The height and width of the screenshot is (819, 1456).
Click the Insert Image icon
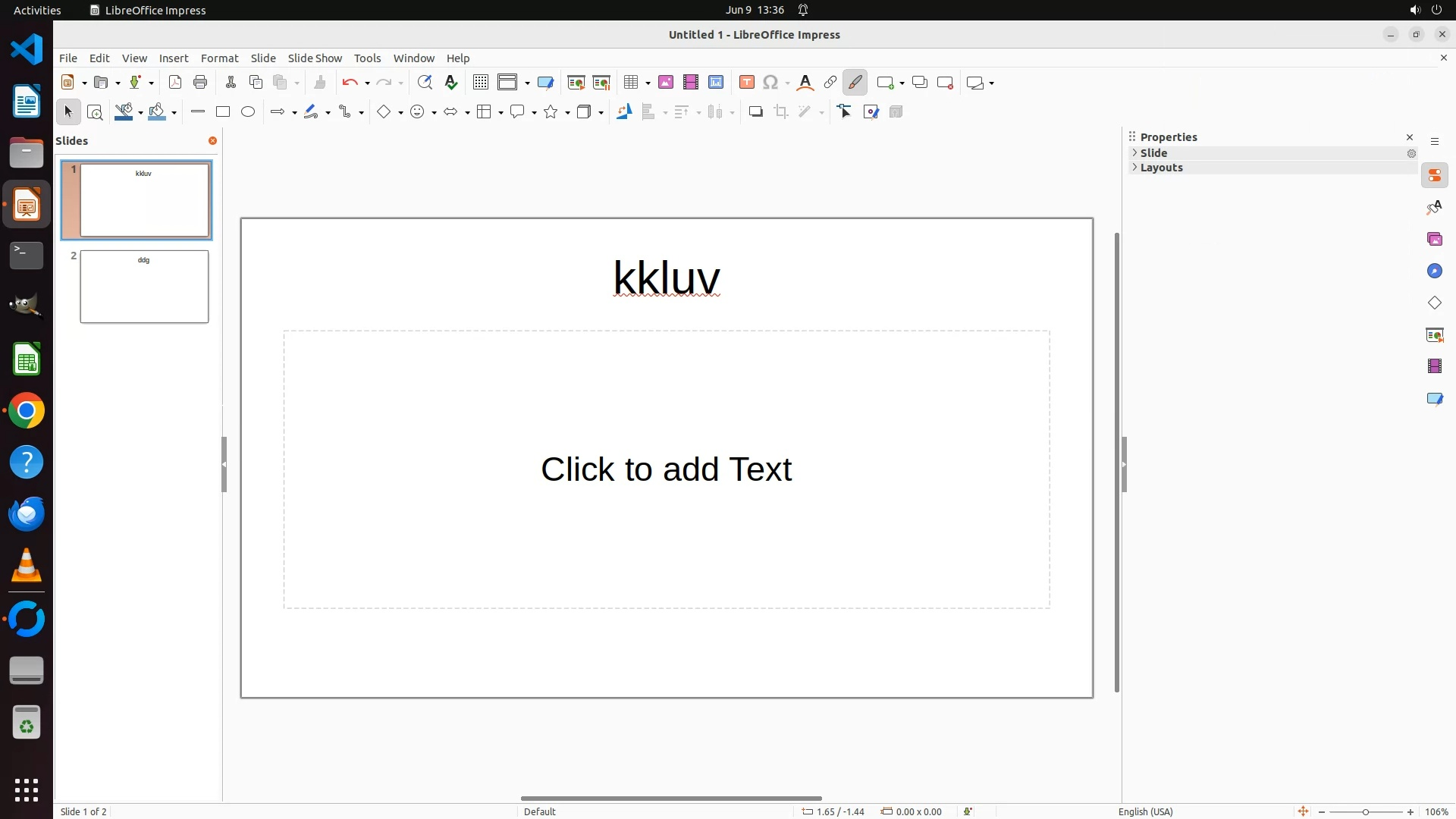[x=666, y=83]
